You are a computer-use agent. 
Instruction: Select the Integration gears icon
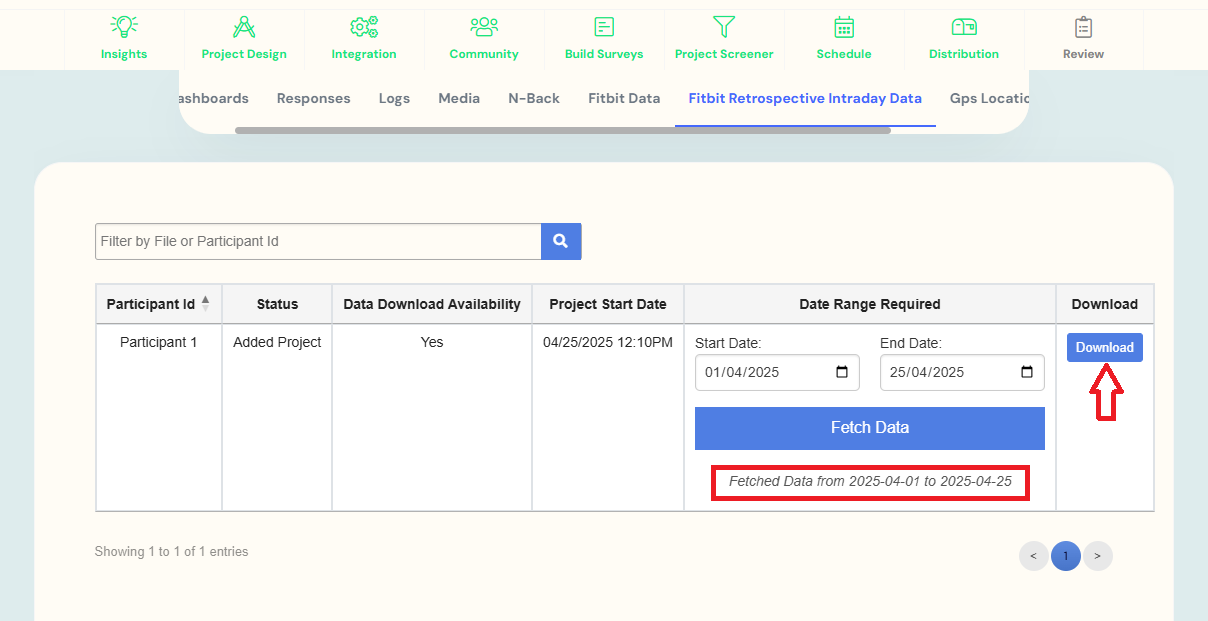tap(364, 27)
